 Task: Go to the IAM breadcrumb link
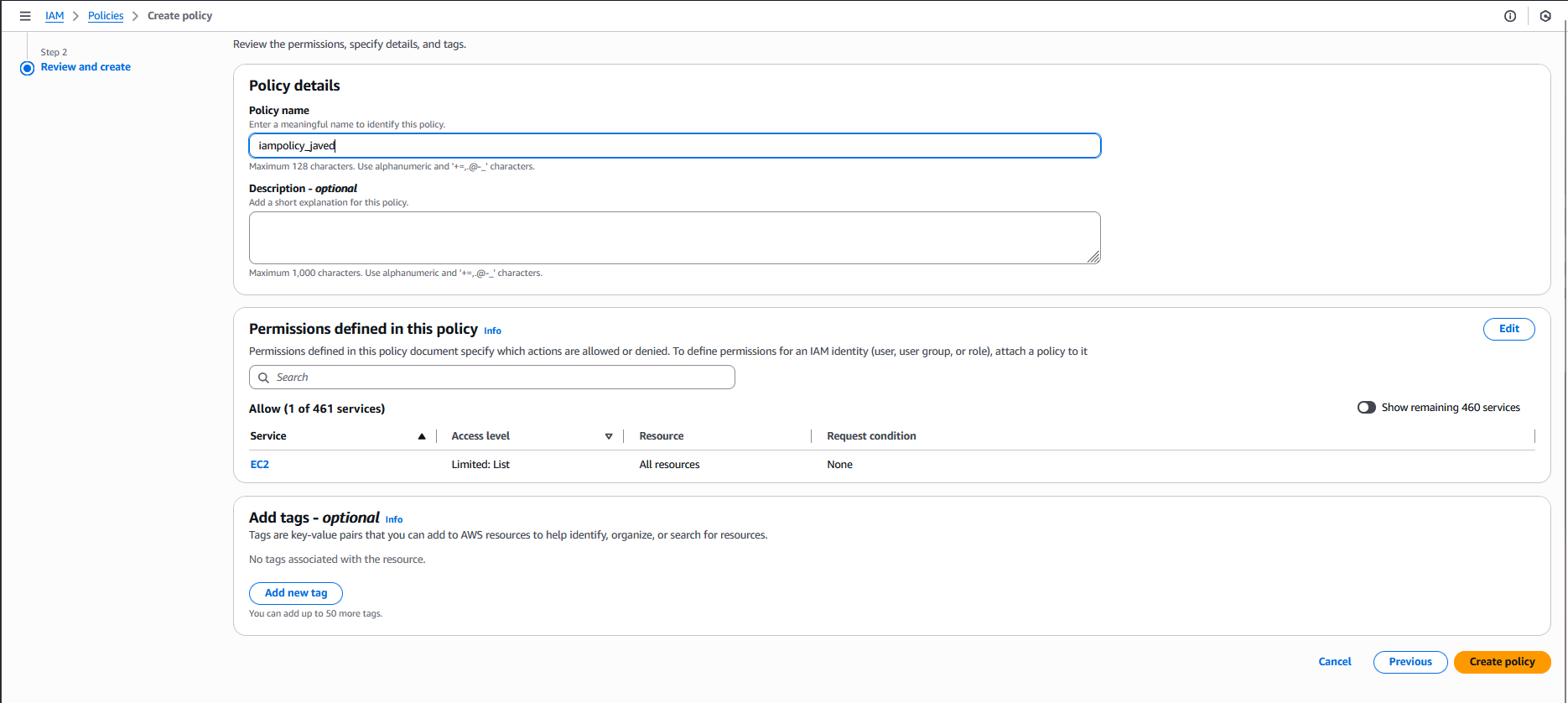coord(55,16)
